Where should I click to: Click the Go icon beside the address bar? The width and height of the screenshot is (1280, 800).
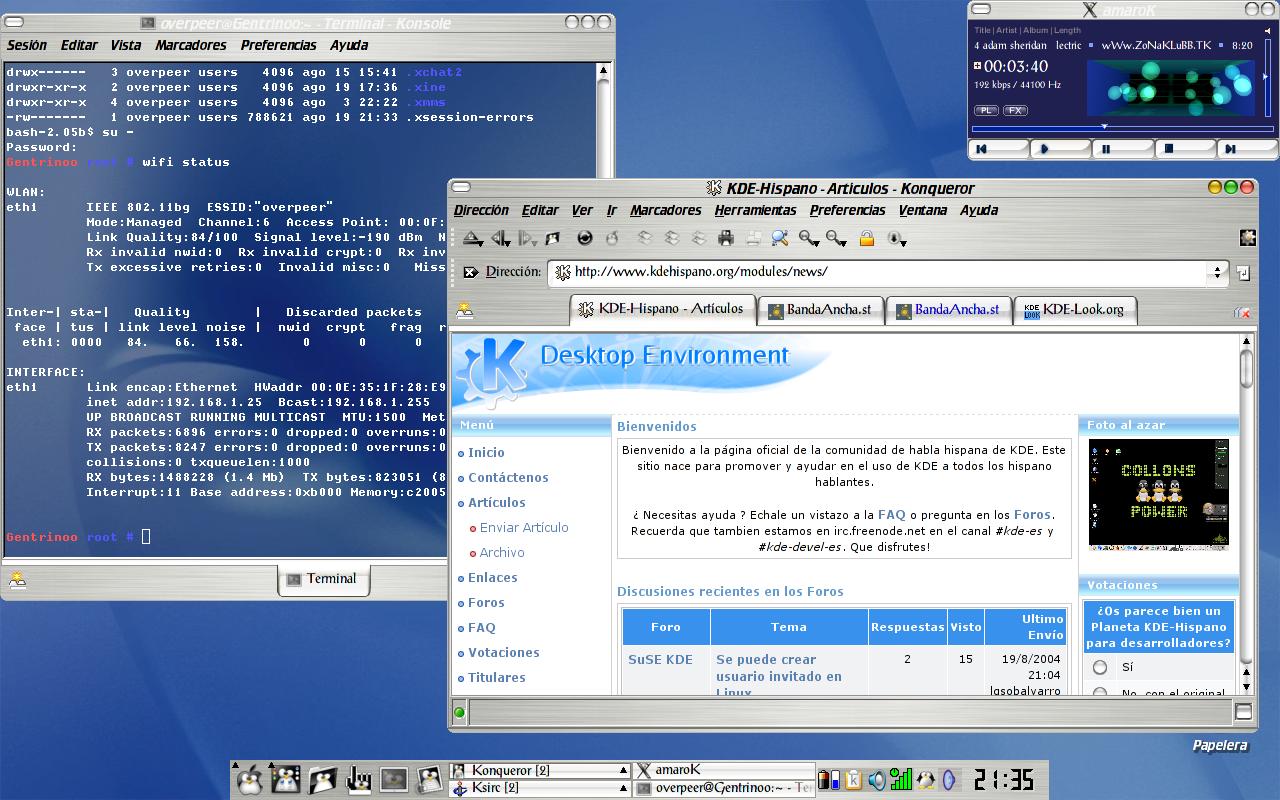(1243, 272)
